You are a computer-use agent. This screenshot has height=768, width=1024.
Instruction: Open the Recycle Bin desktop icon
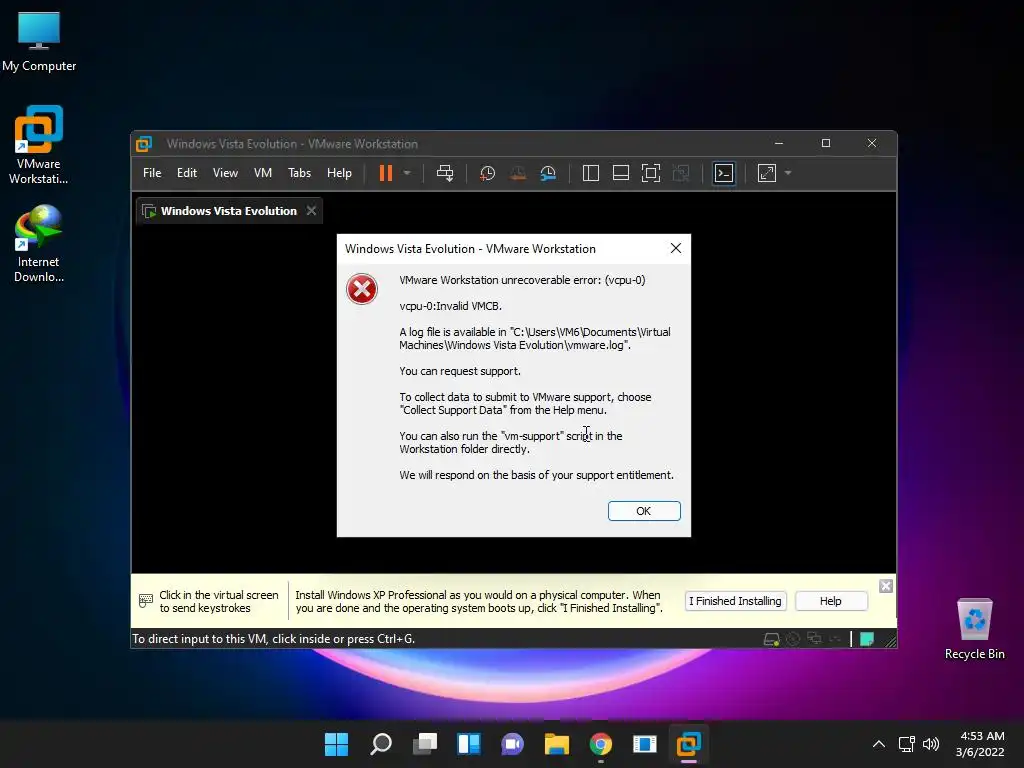point(974,629)
